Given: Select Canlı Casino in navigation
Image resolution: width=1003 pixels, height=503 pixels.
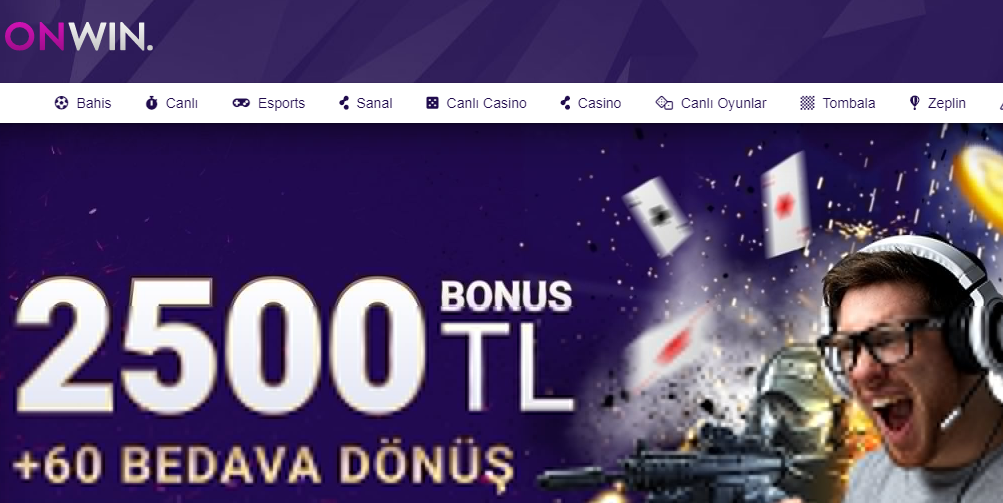Looking at the screenshot, I should [486, 103].
